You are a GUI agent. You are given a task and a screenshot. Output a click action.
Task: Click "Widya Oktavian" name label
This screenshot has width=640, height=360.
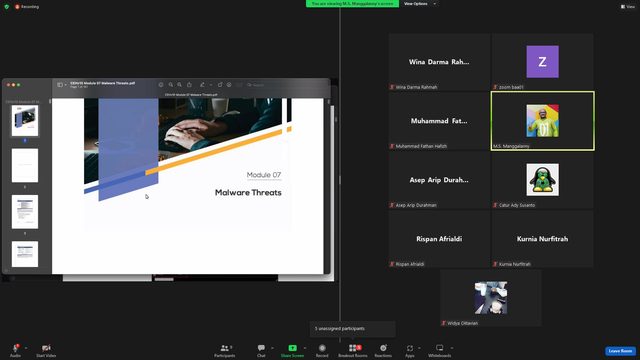click(x=462, y=323)
